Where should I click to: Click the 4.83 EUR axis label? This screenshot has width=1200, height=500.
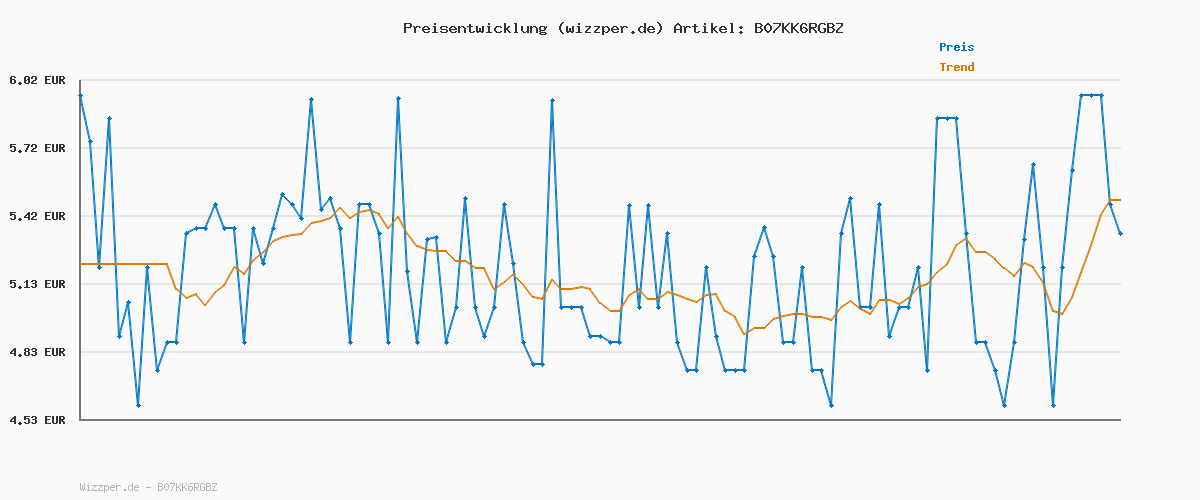(37, 352)
